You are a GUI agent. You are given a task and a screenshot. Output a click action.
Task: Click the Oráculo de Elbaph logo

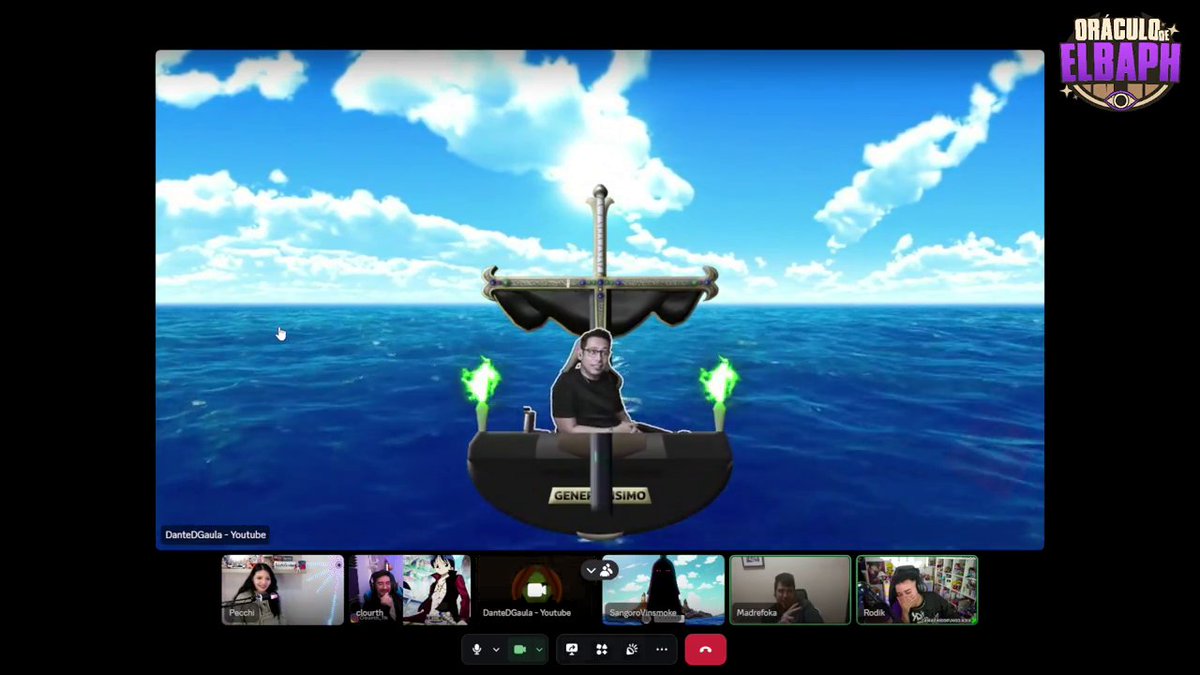(1120, 62)
